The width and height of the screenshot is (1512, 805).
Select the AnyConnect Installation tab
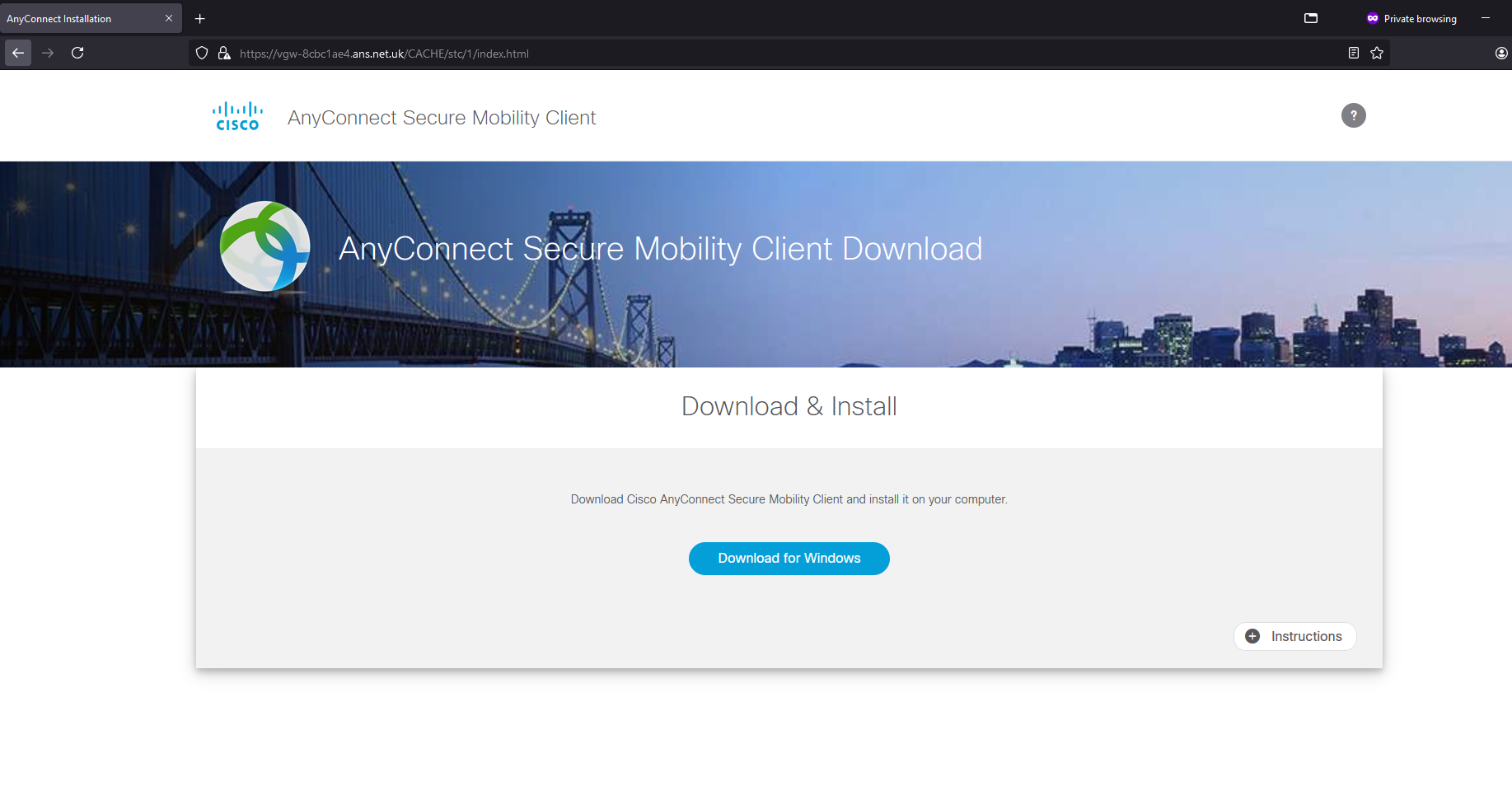pyautogui.click(x=91, y=18)
